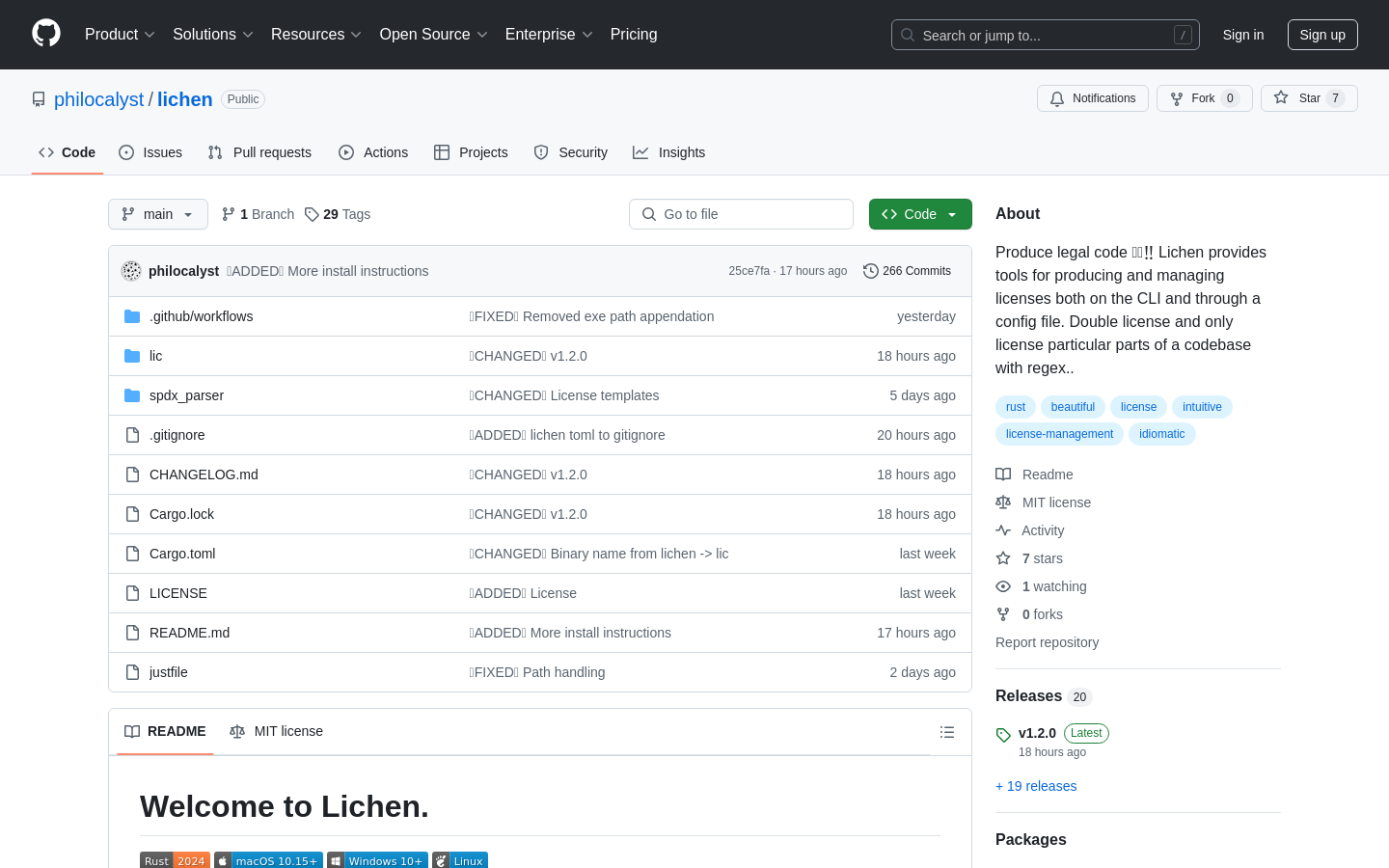Go to the GitHub homepage logo
The width and height of the screenshot is (1389, 868).
(46, 34)
